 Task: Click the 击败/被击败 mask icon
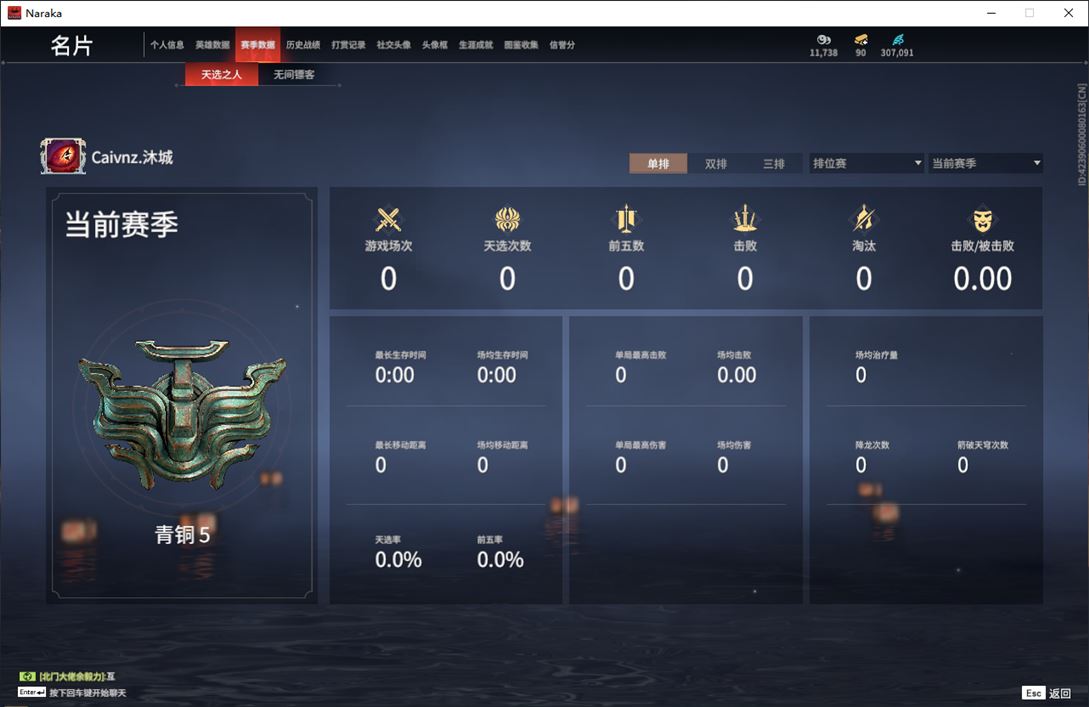click(x=982, y=220)
